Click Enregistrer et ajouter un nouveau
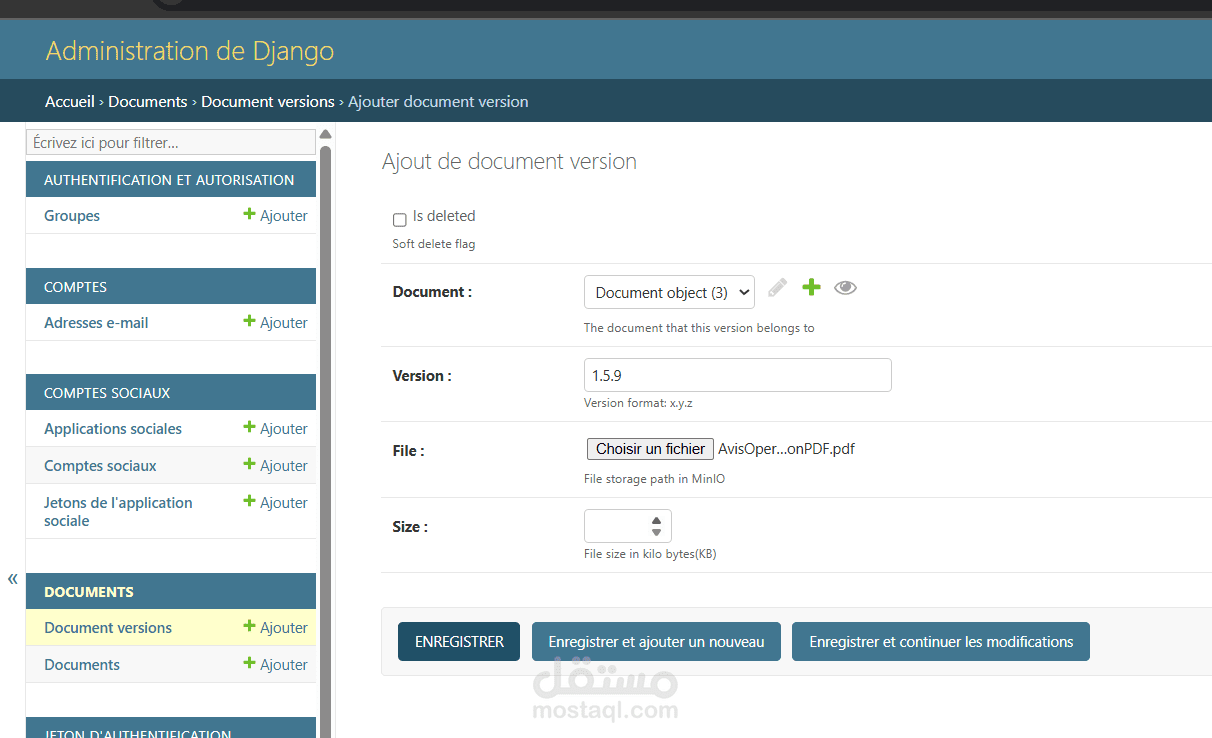This screenshot has height=738, width=1212. [656, 642]
